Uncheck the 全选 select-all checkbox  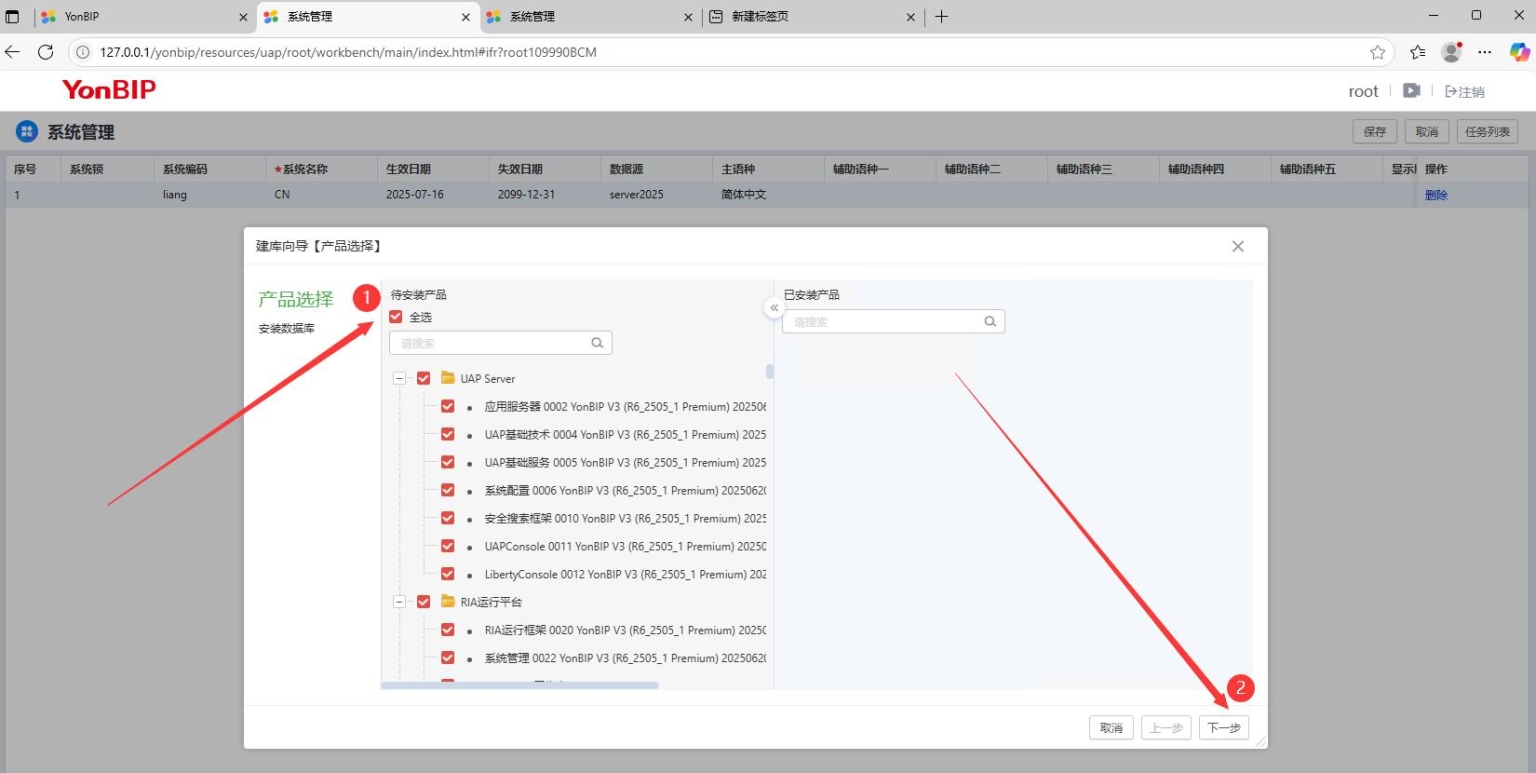pos(395,316)
